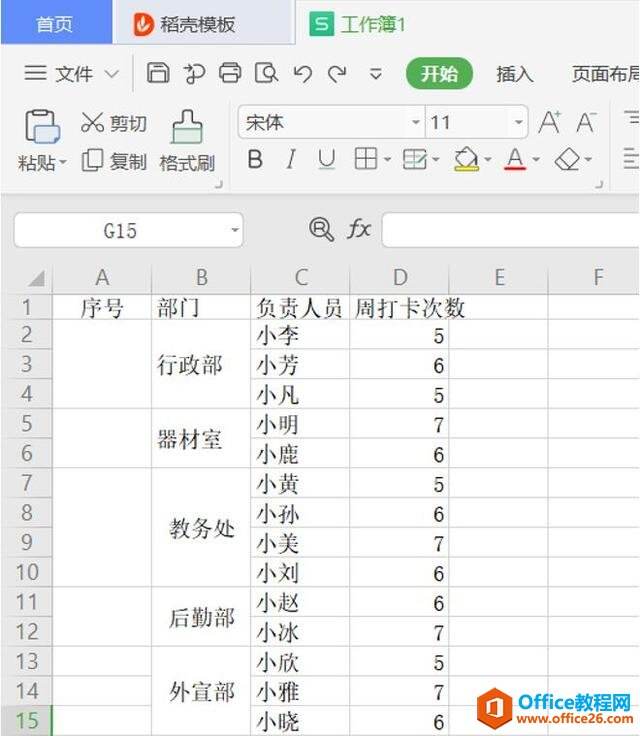Viewport: 640px width, 736px height.
Task: Open the quick access customize arrow
Action: pyautogui.click(x=376, y=74)
